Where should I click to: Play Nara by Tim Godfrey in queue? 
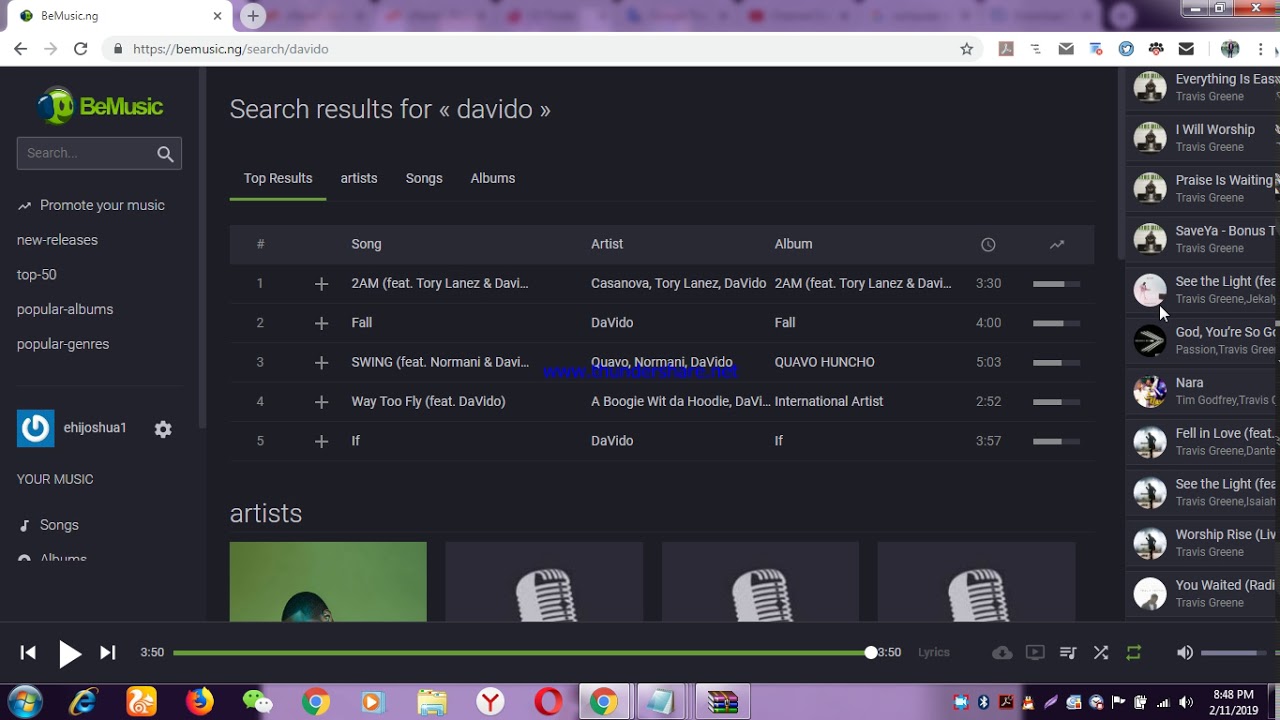click(1203, 391)
